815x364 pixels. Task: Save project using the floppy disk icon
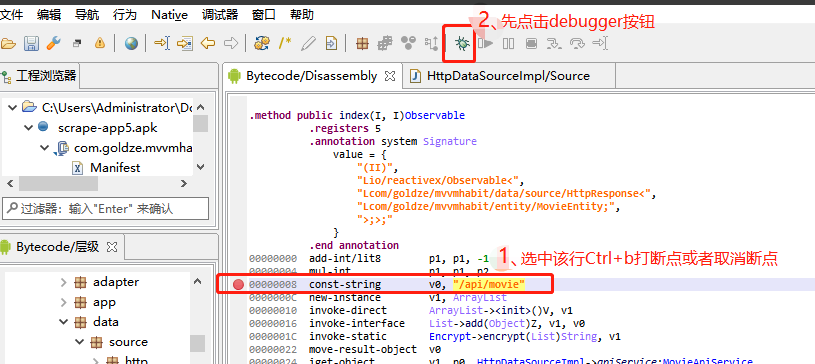click(x=32, y=44)
